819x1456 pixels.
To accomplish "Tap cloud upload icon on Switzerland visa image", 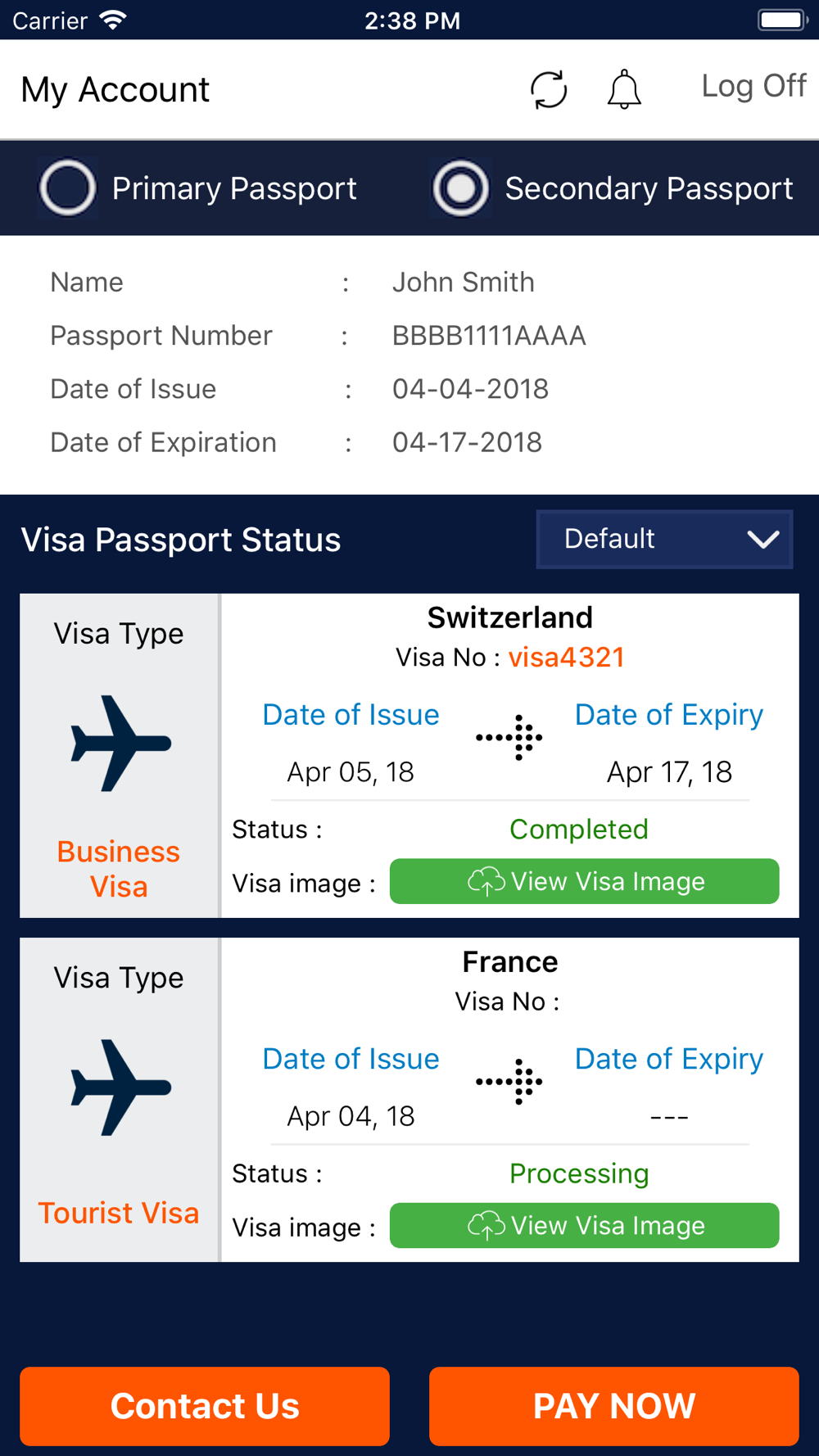I will click(x=486, y=882).
